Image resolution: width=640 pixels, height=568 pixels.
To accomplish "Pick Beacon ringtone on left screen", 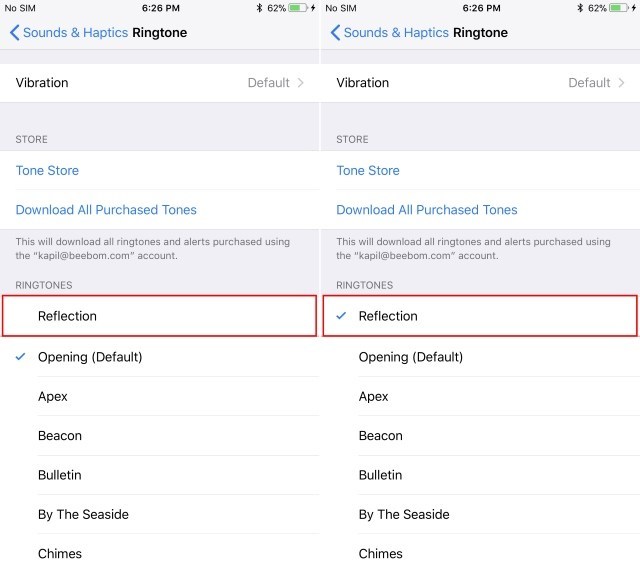I will [159, 435].
